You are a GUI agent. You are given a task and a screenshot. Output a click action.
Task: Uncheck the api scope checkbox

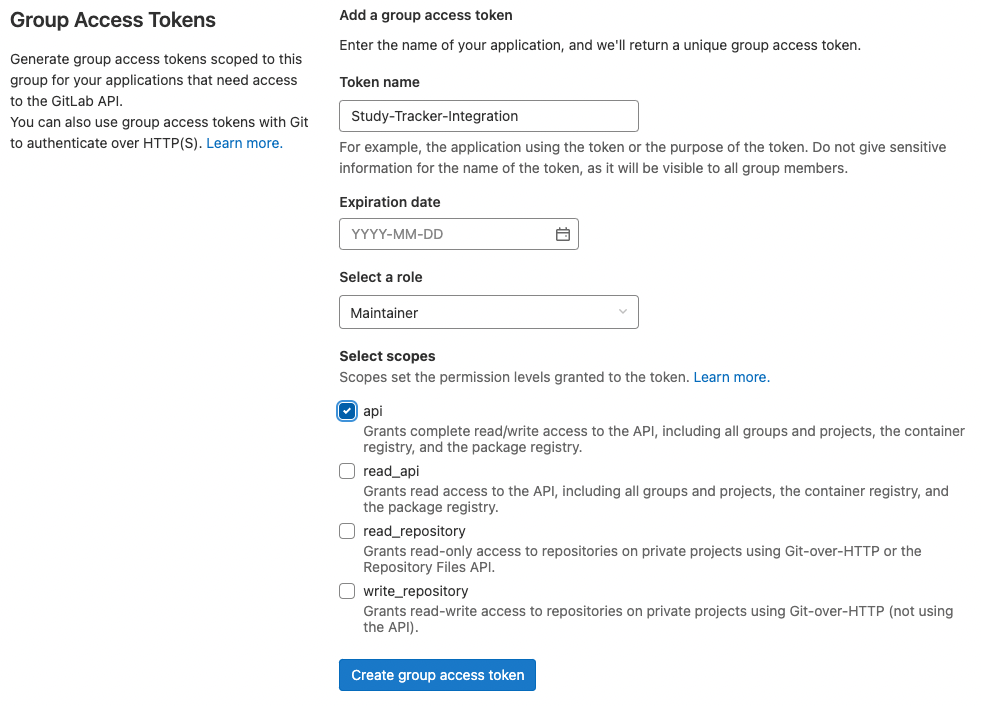[347, 411]
